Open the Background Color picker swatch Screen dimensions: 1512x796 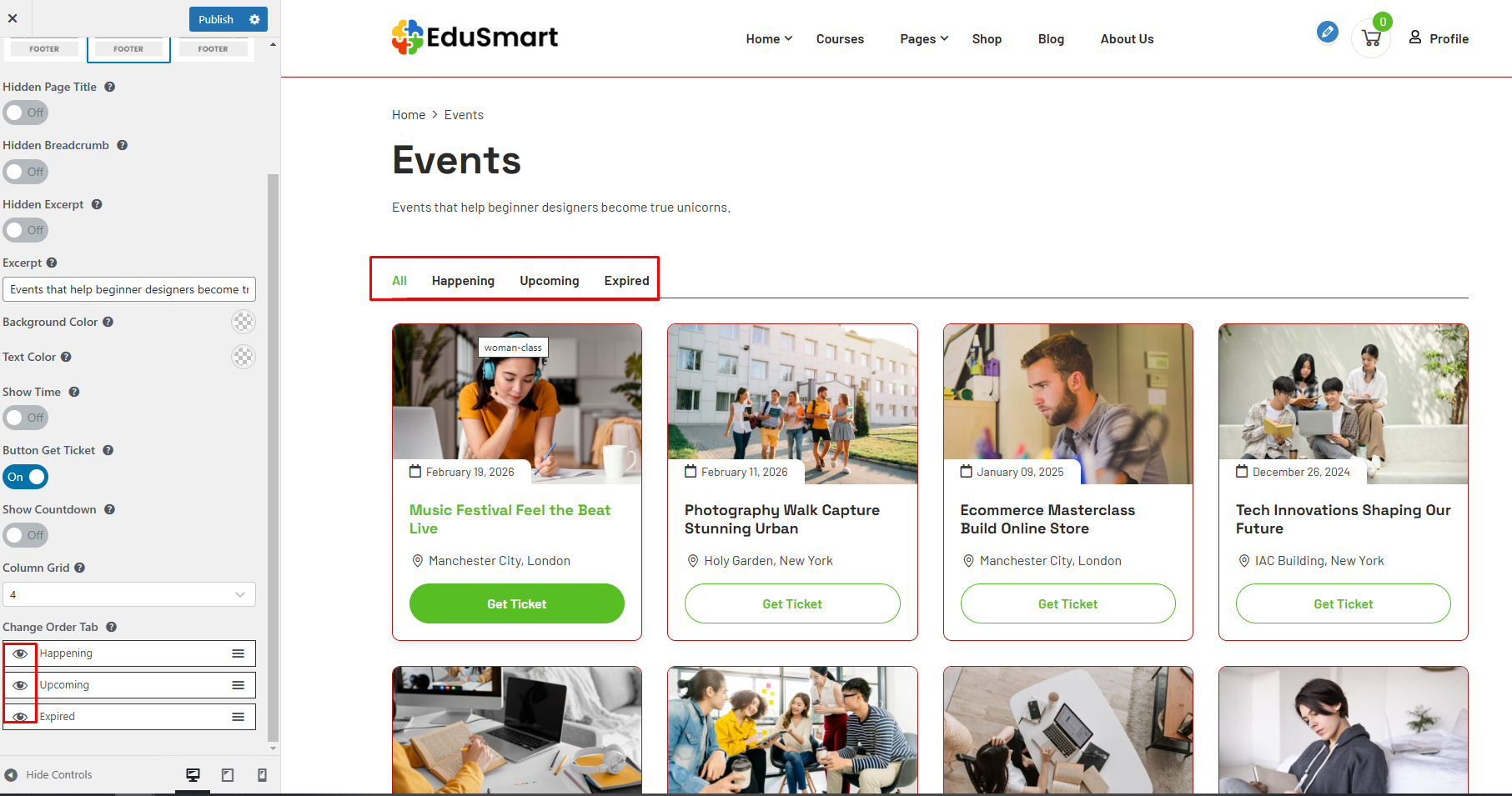point(243,322)
